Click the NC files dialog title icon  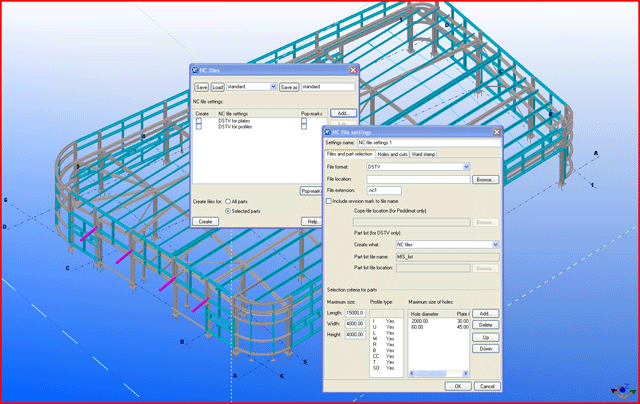click(x=195, y=70)
